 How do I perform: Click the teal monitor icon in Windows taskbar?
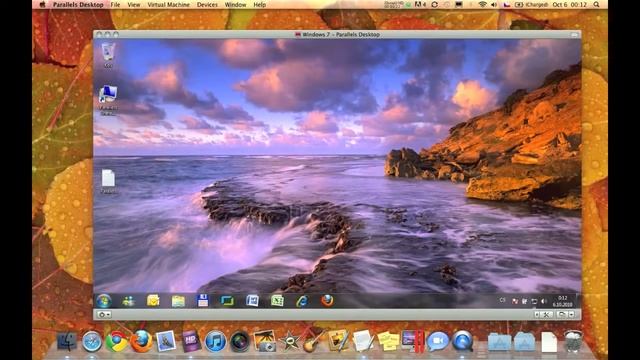click(x=227, y=301)
